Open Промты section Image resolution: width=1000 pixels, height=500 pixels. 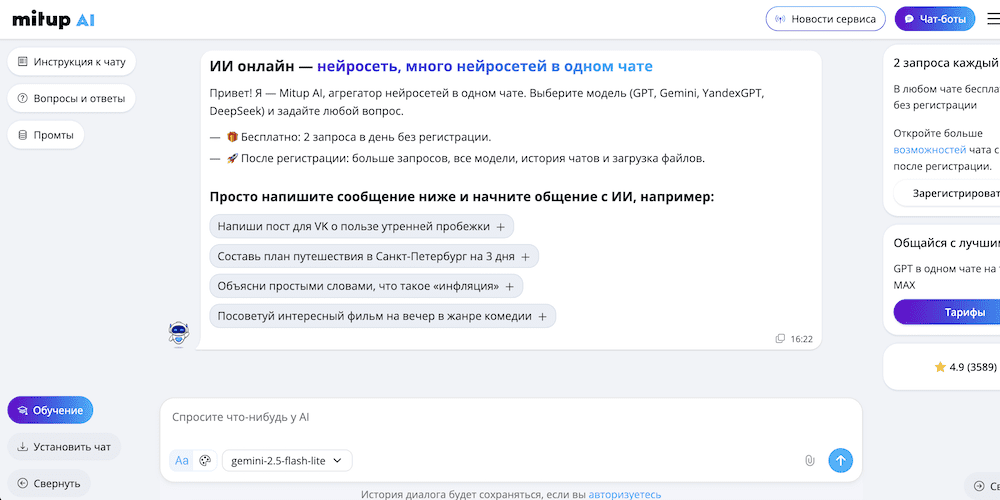coord(46,135)
